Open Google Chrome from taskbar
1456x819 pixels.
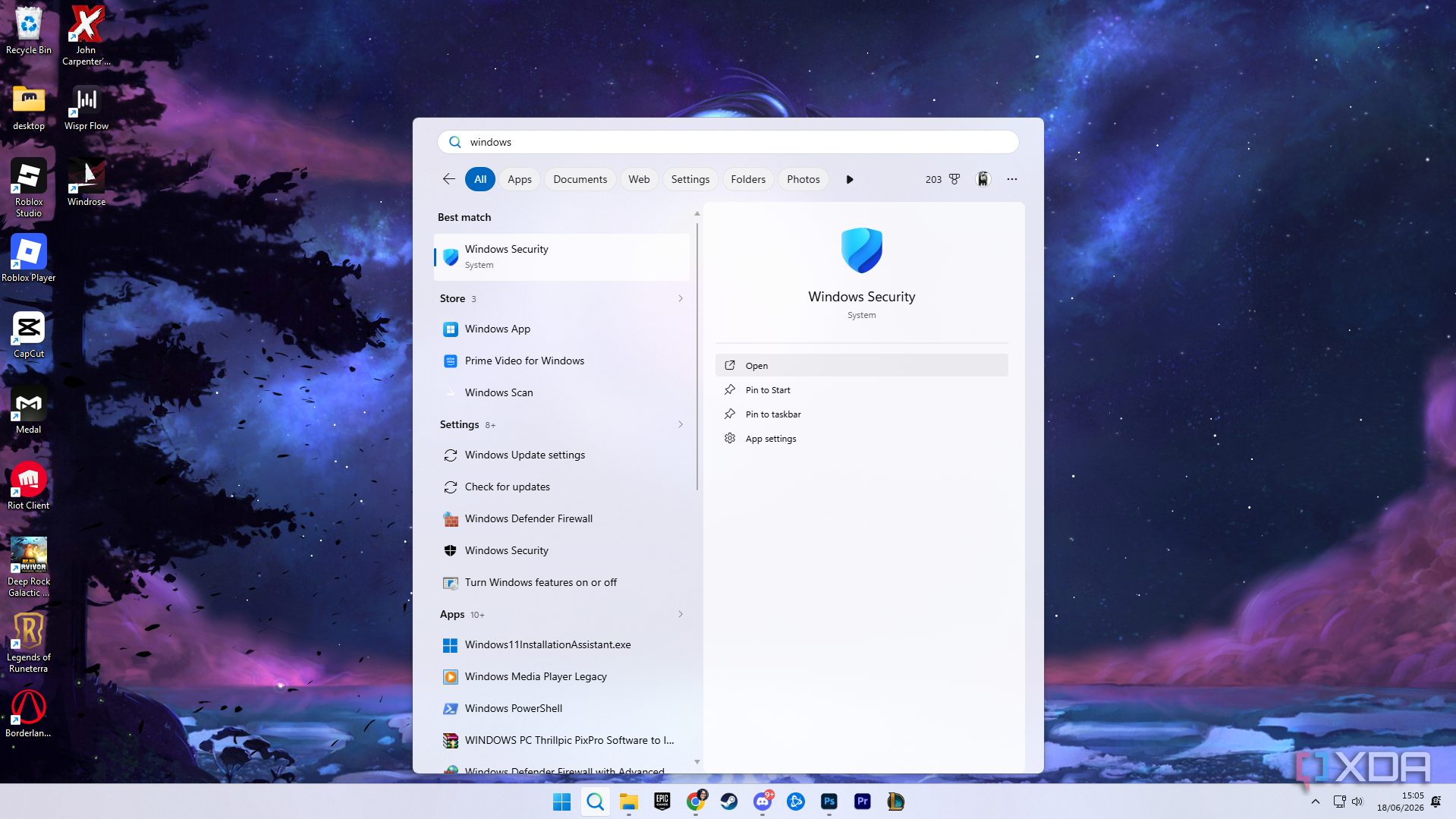pos(696,802)
